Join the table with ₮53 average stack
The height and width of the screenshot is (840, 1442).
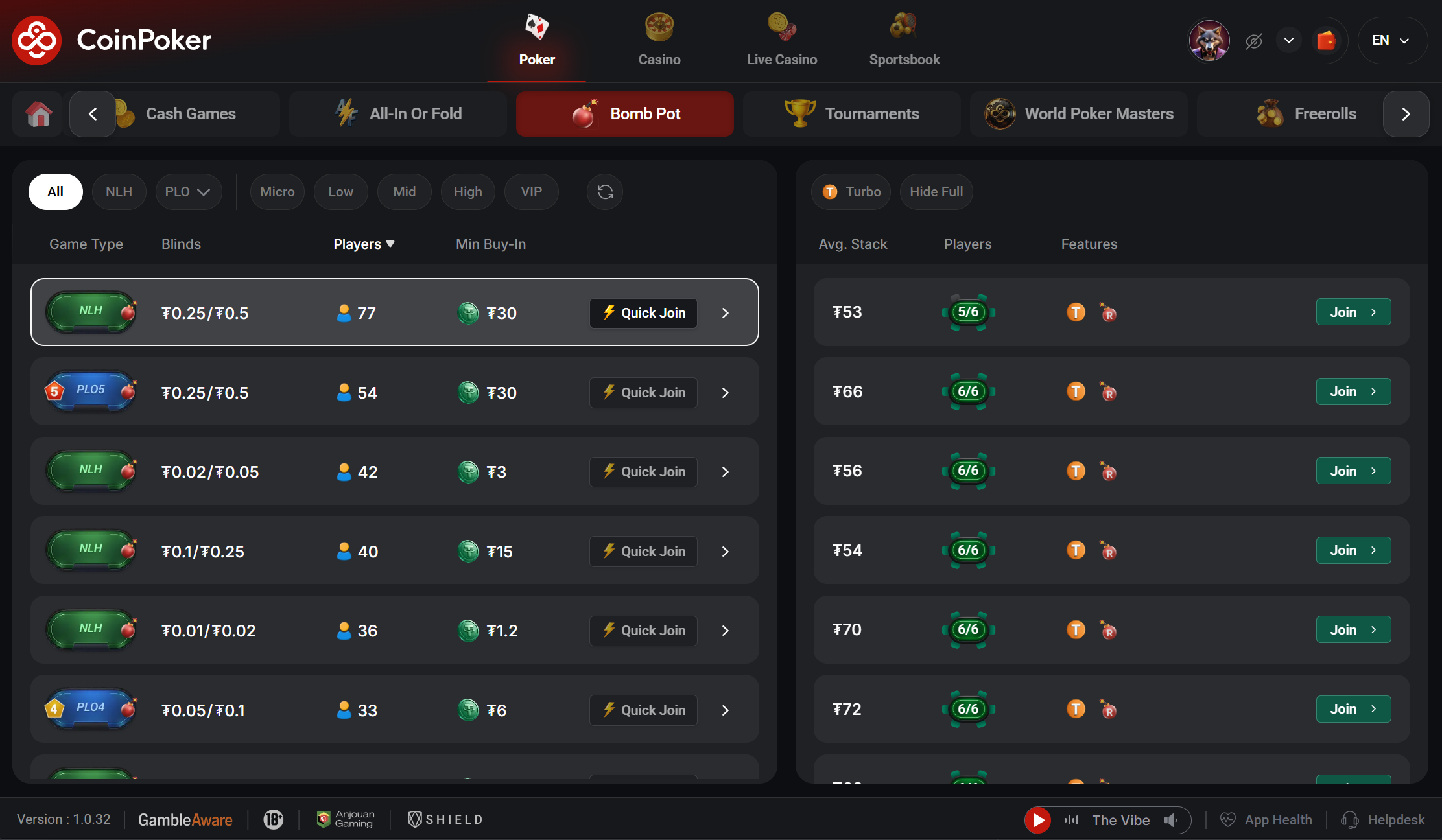click(x=1353, y=312)
